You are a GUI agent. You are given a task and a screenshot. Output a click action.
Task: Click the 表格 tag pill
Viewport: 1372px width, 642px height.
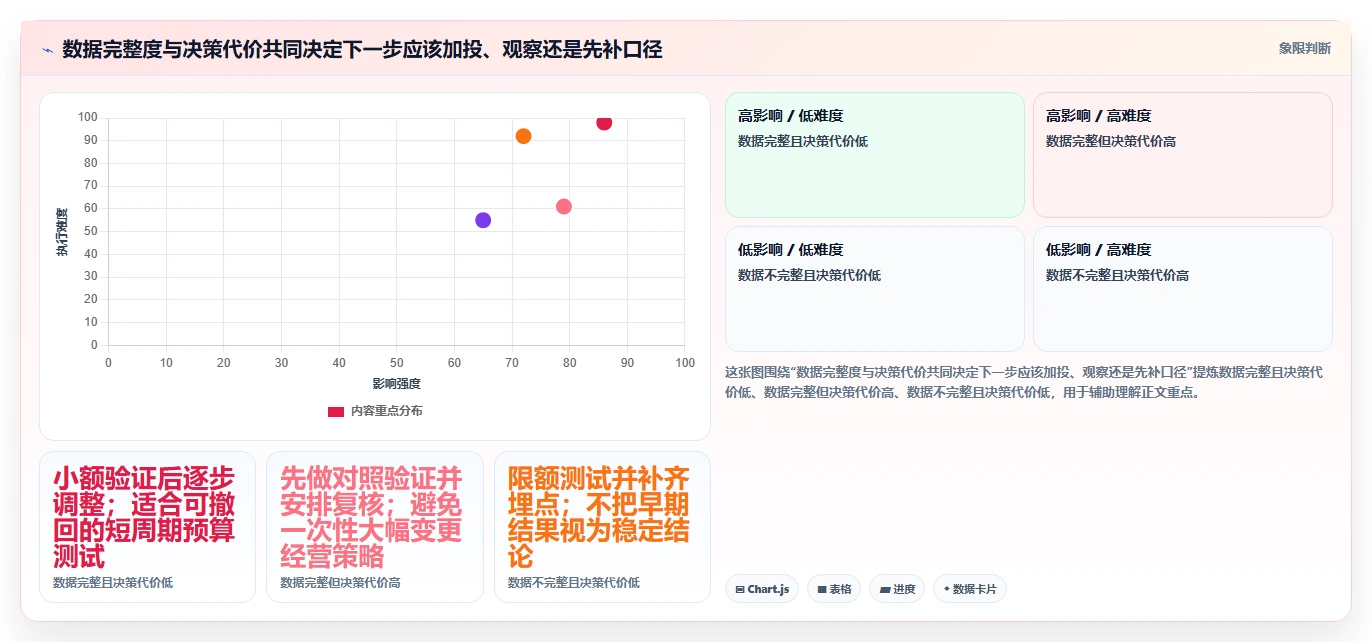(834, 589)
